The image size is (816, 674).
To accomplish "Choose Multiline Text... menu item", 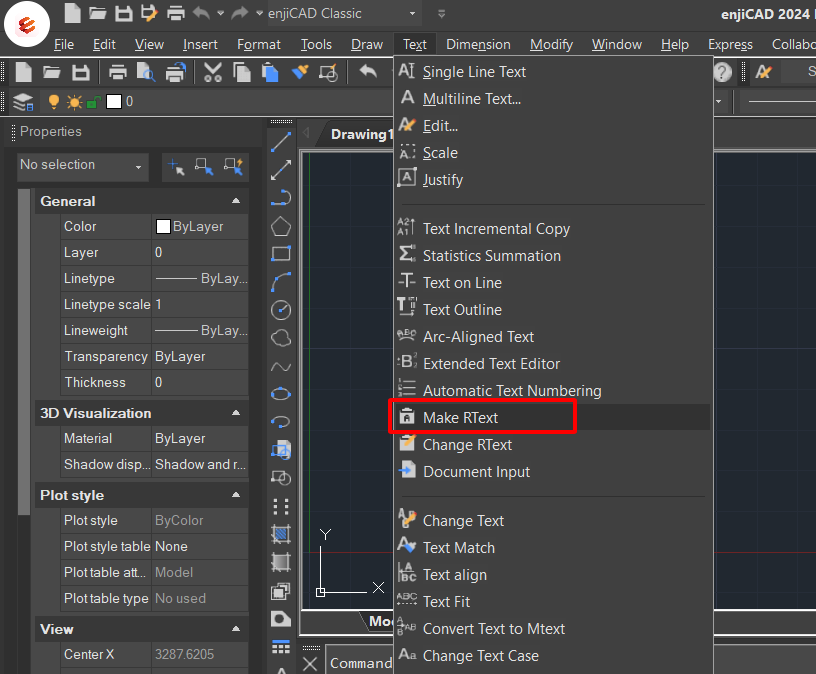I will point(552,98).
